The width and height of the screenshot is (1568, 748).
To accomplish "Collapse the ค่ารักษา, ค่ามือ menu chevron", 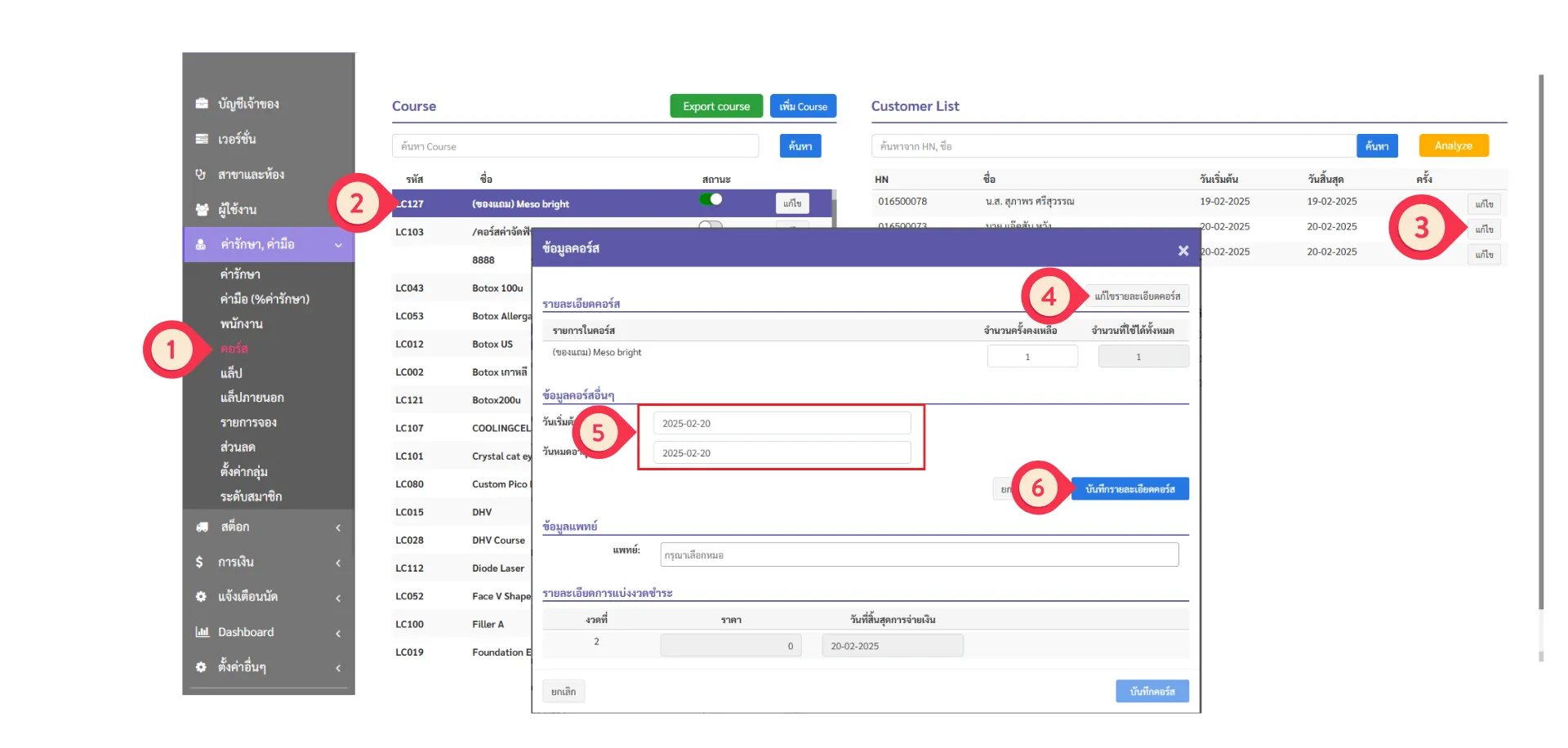I will click(338, 245).
